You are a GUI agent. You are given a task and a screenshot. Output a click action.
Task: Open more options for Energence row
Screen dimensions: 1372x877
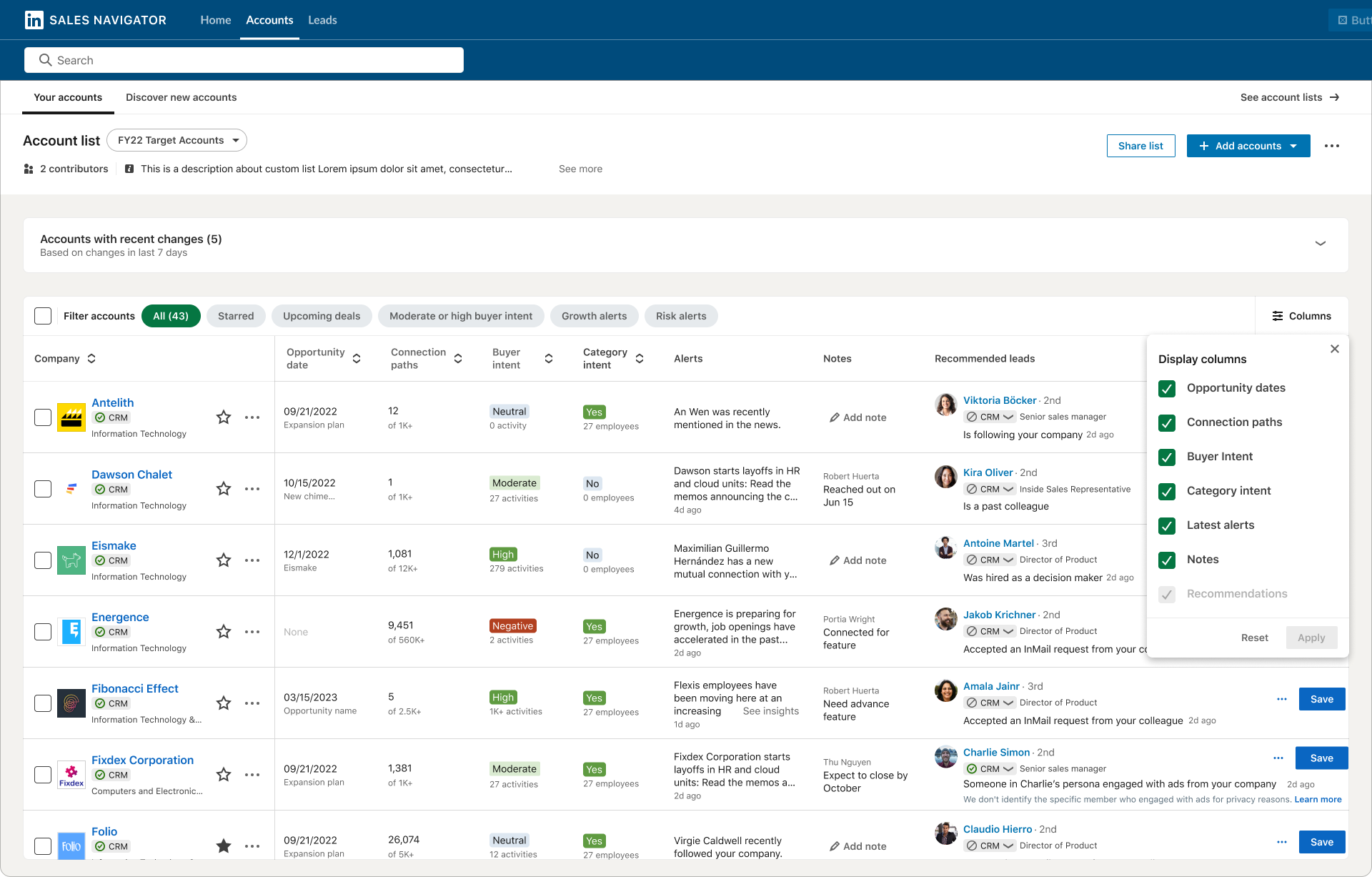pyautogui.click(x=252, y=632)
